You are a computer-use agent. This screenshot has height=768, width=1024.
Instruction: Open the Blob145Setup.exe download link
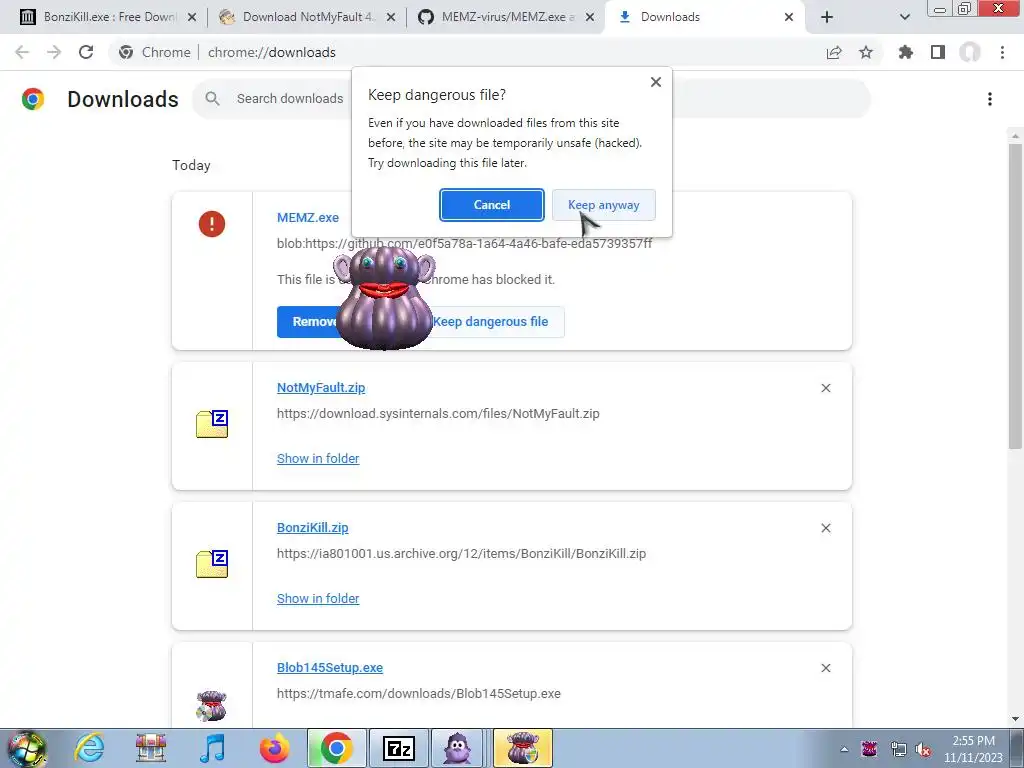click(x=330, y=667)
